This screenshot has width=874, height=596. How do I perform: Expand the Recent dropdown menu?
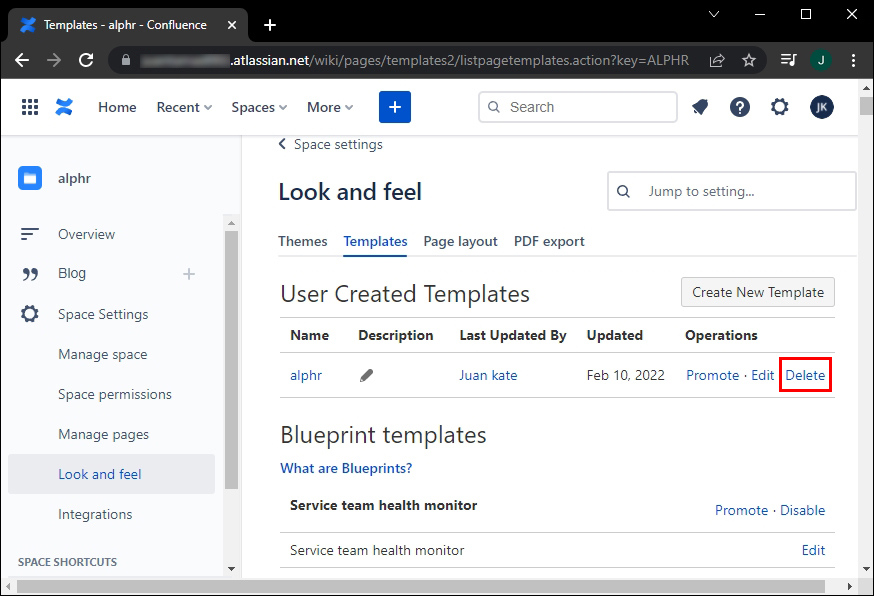pos(184,107)
